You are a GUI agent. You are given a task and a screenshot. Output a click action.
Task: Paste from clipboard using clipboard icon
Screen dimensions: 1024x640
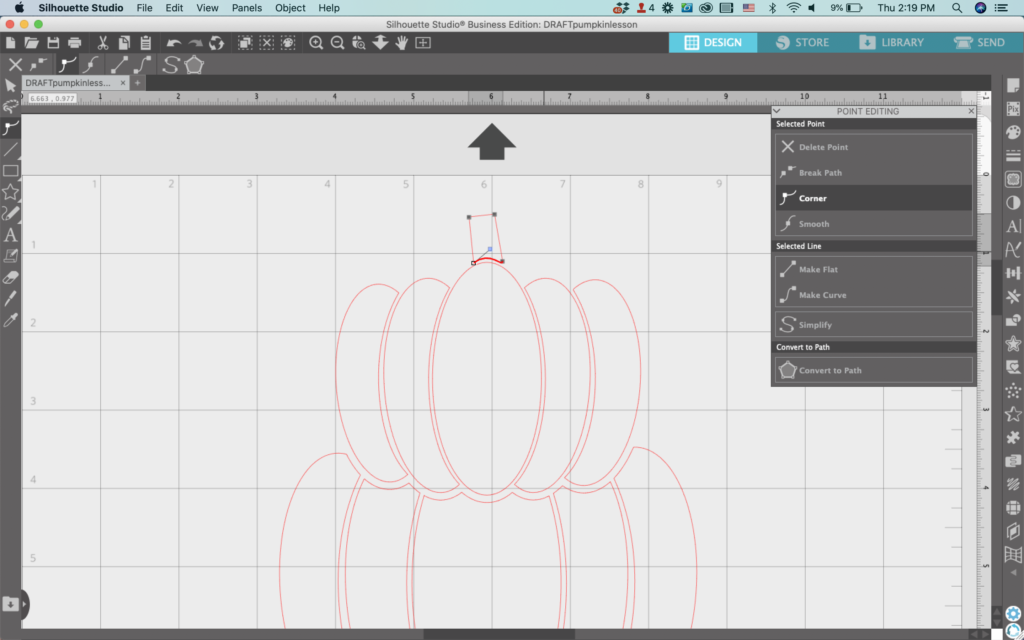[x=146, y=43]
